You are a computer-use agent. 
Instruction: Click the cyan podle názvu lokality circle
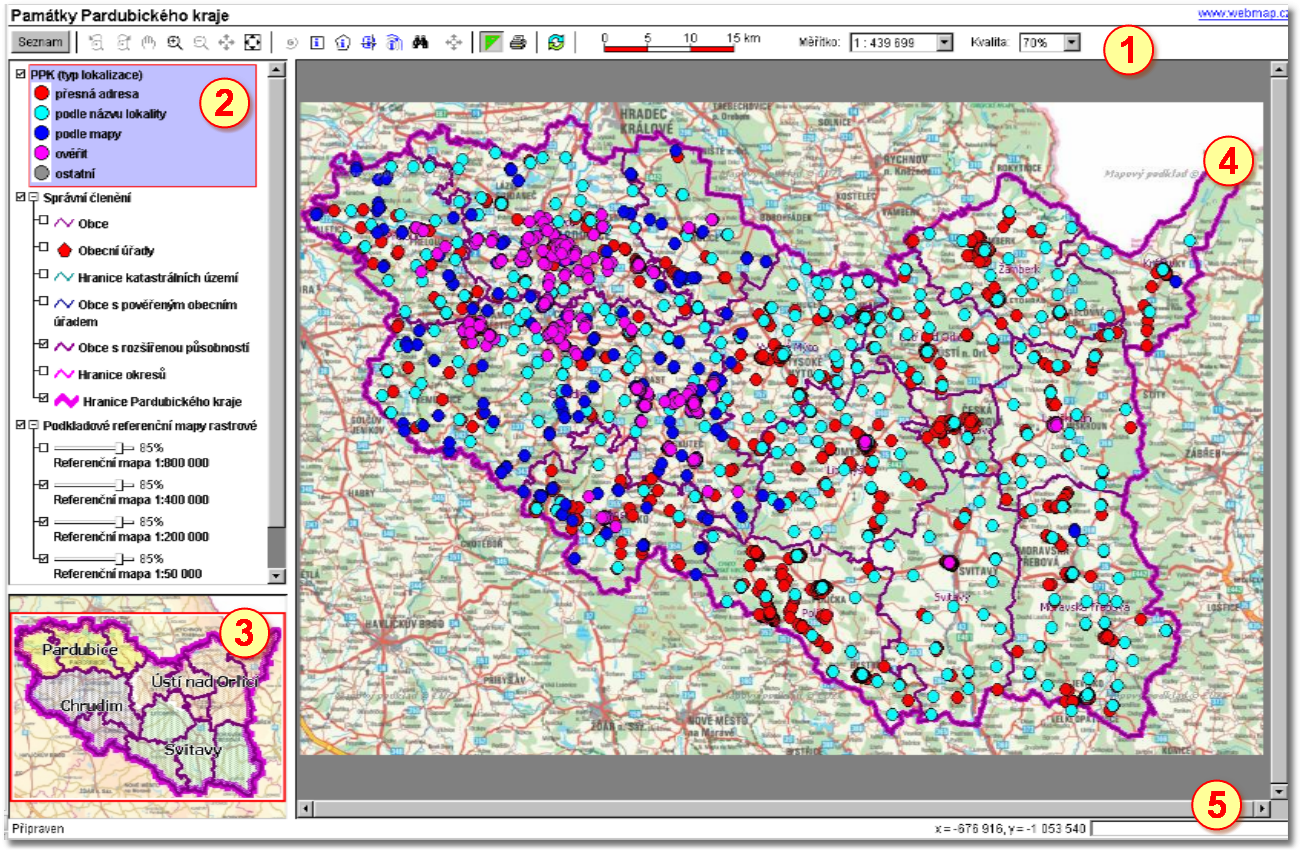pyautogui.click(x=41, y=114)
